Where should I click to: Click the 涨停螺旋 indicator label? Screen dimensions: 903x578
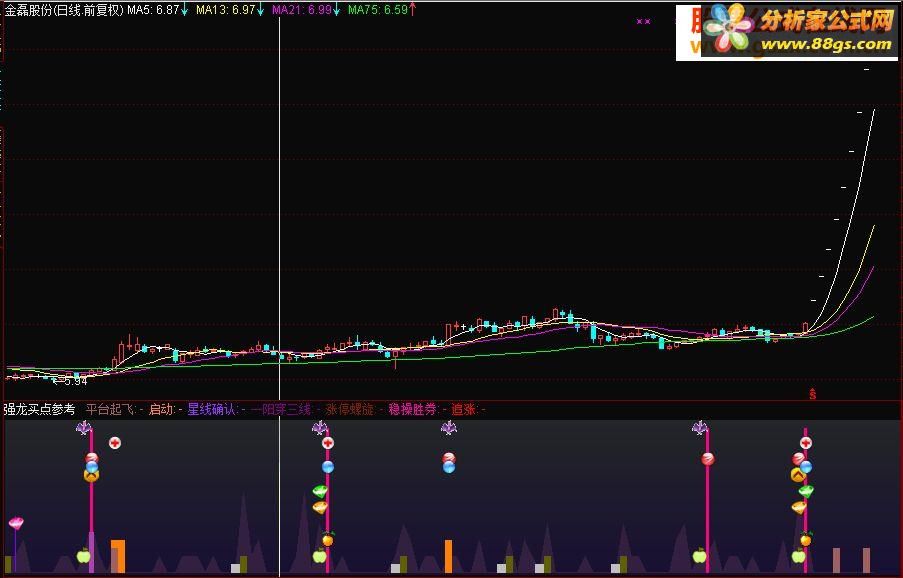click(x=350, y=409)
